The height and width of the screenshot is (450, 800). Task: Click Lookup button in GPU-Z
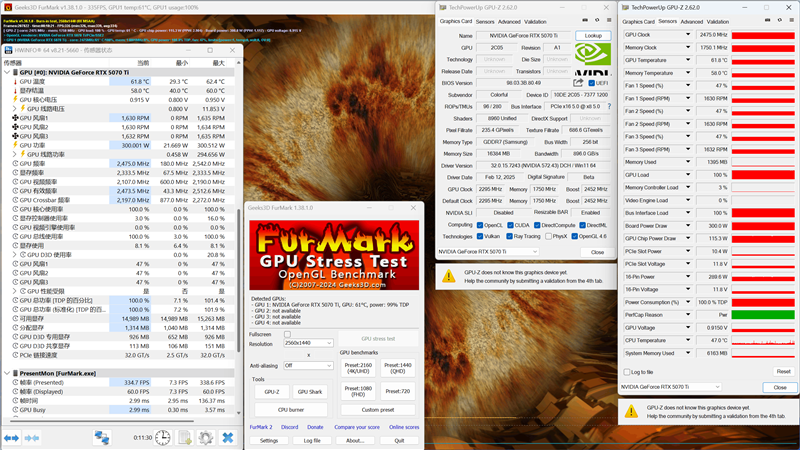point(593,36)
